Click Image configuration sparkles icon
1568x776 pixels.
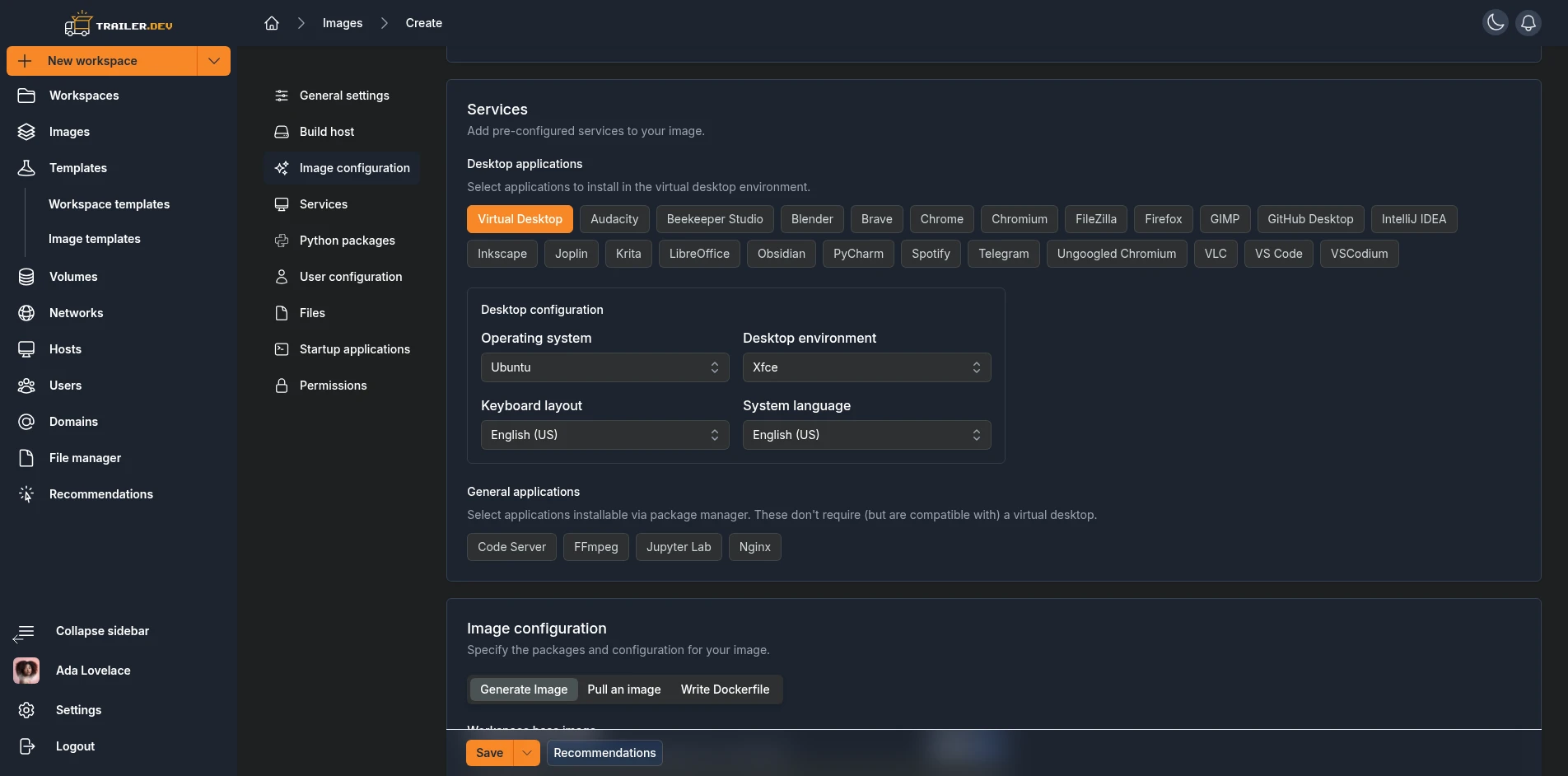tap(282, 168)
